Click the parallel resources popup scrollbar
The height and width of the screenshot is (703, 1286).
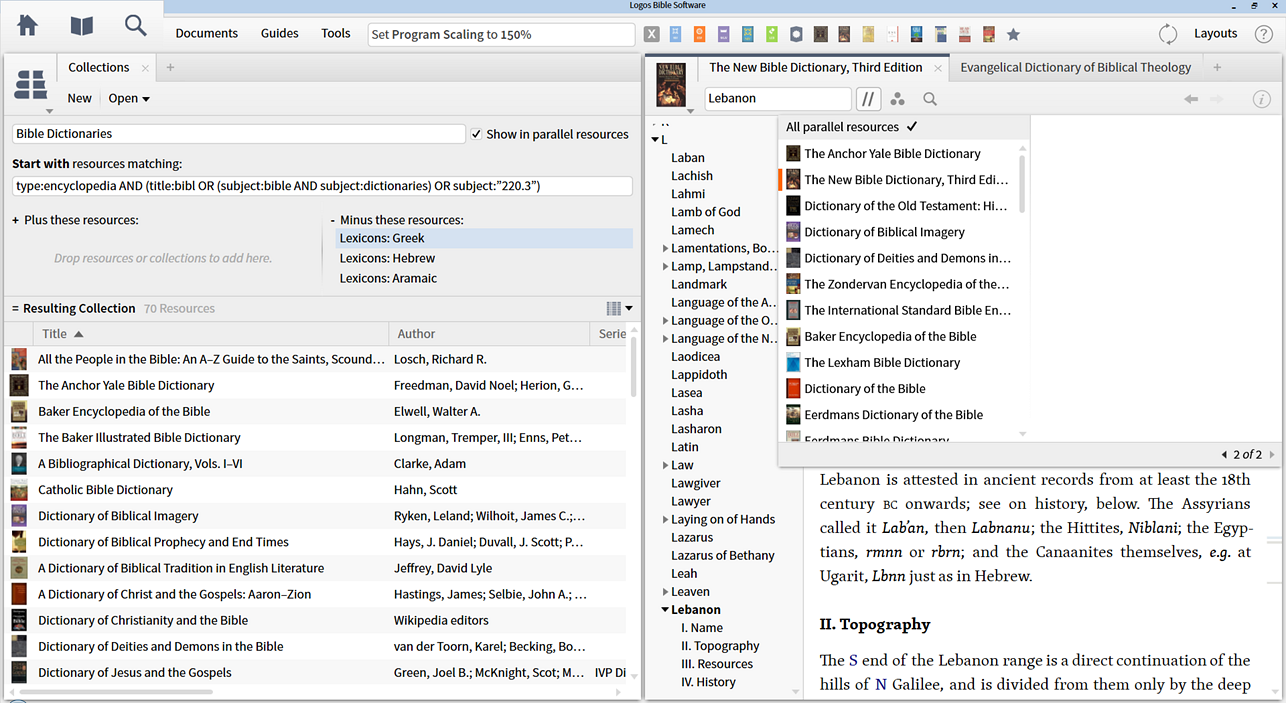click(x=1022, y=183)
